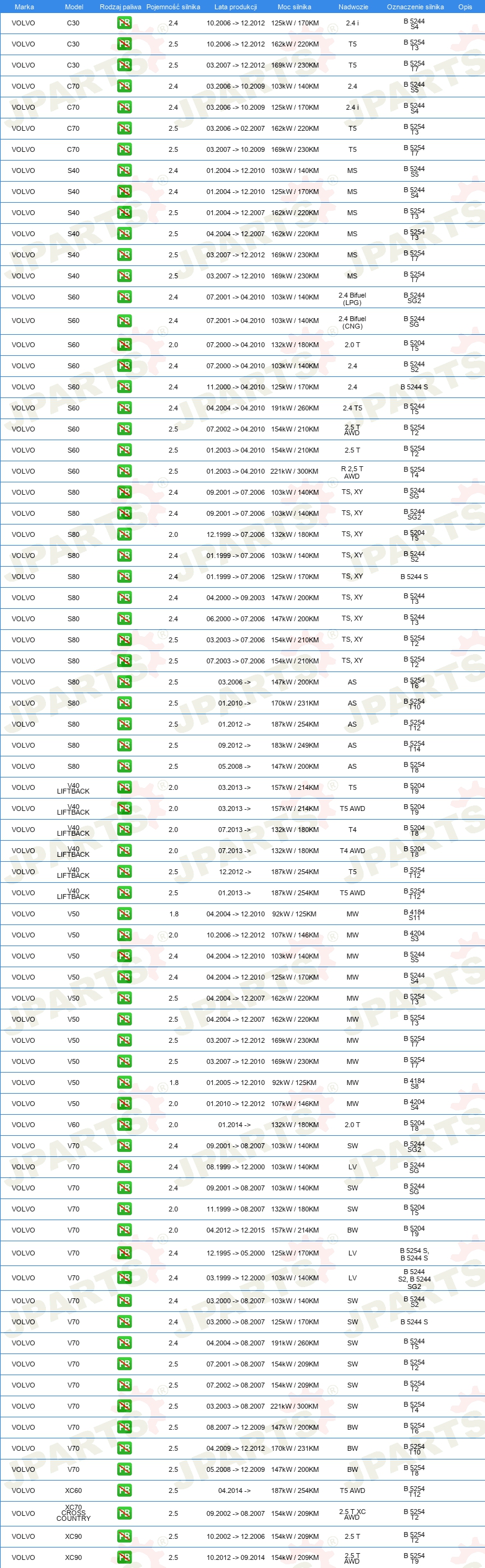Click the 'B 5254 T9' engine code cell

(414, 1558)
